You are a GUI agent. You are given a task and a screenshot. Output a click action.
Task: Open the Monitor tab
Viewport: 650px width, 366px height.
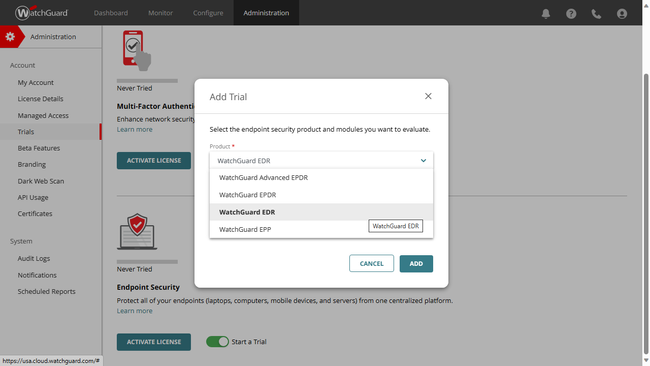click(160, 13)
